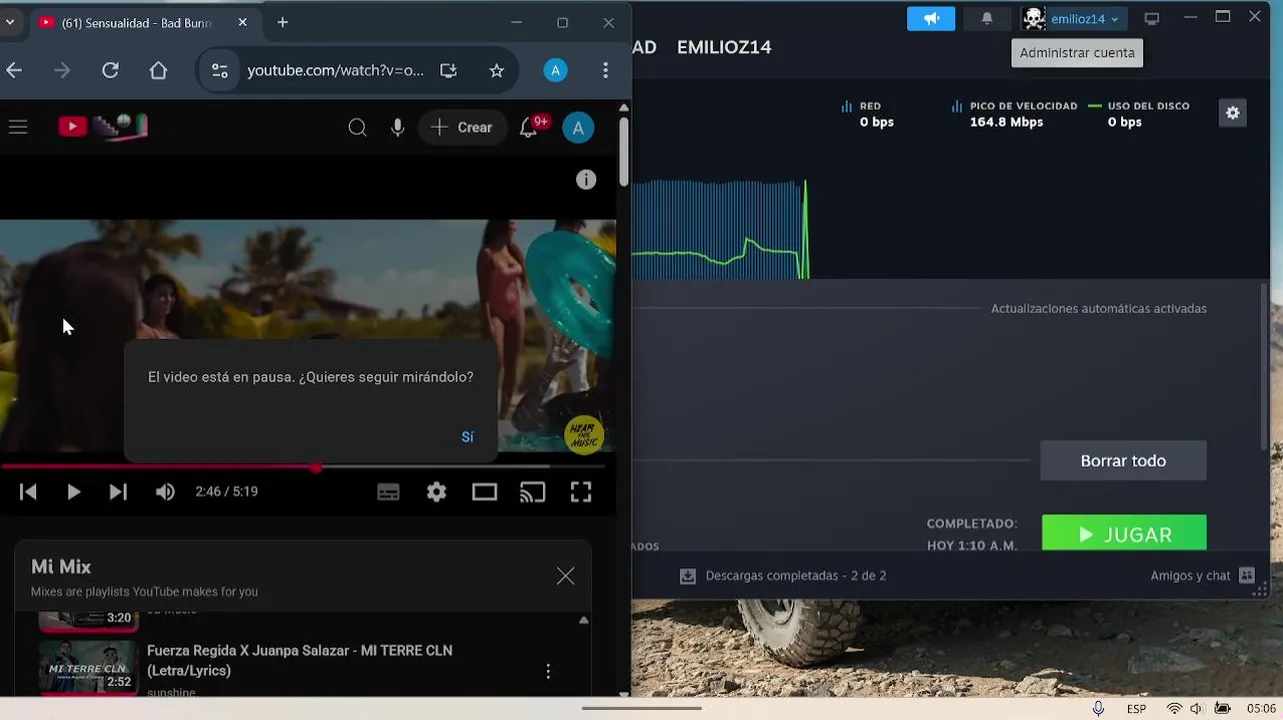This screenshot has height=720, width=1283.
Task: Switch Steam to Big Picture mode icon
Action: pyautogui.click(x=1152, y=18)
